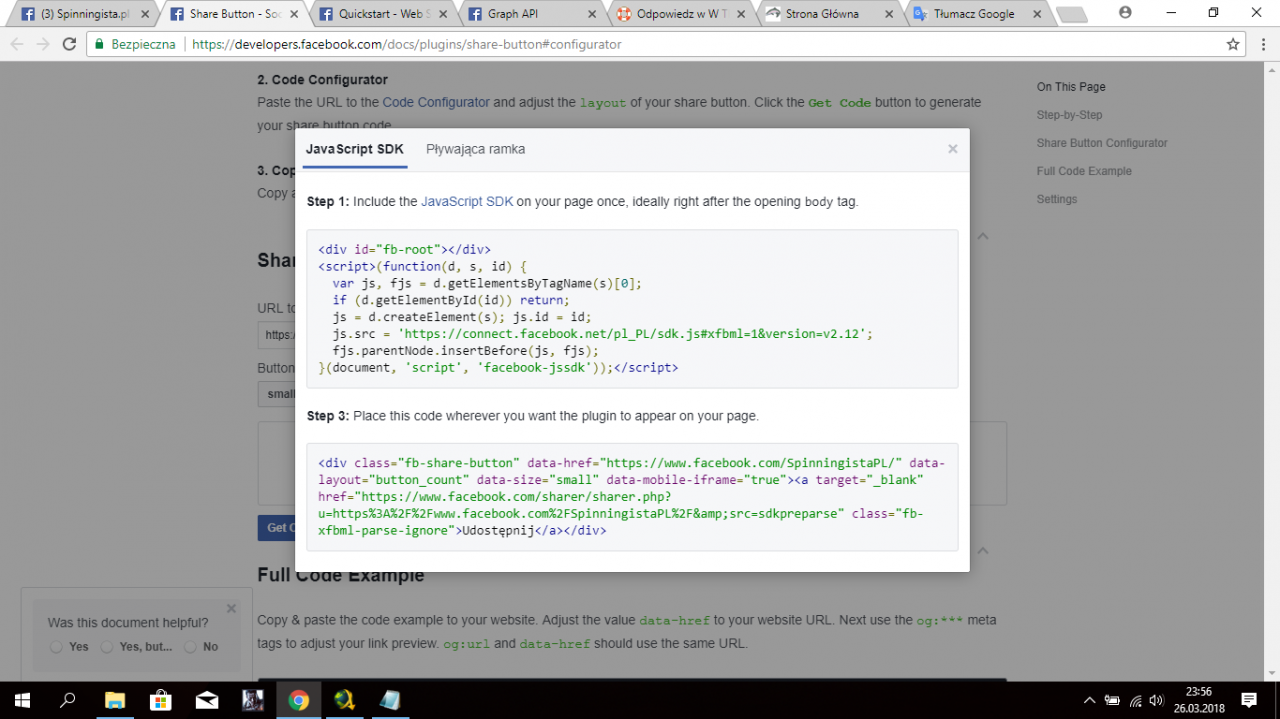Click the browser forward arrow
1280x719 pixels.
[x=43, y=44]
